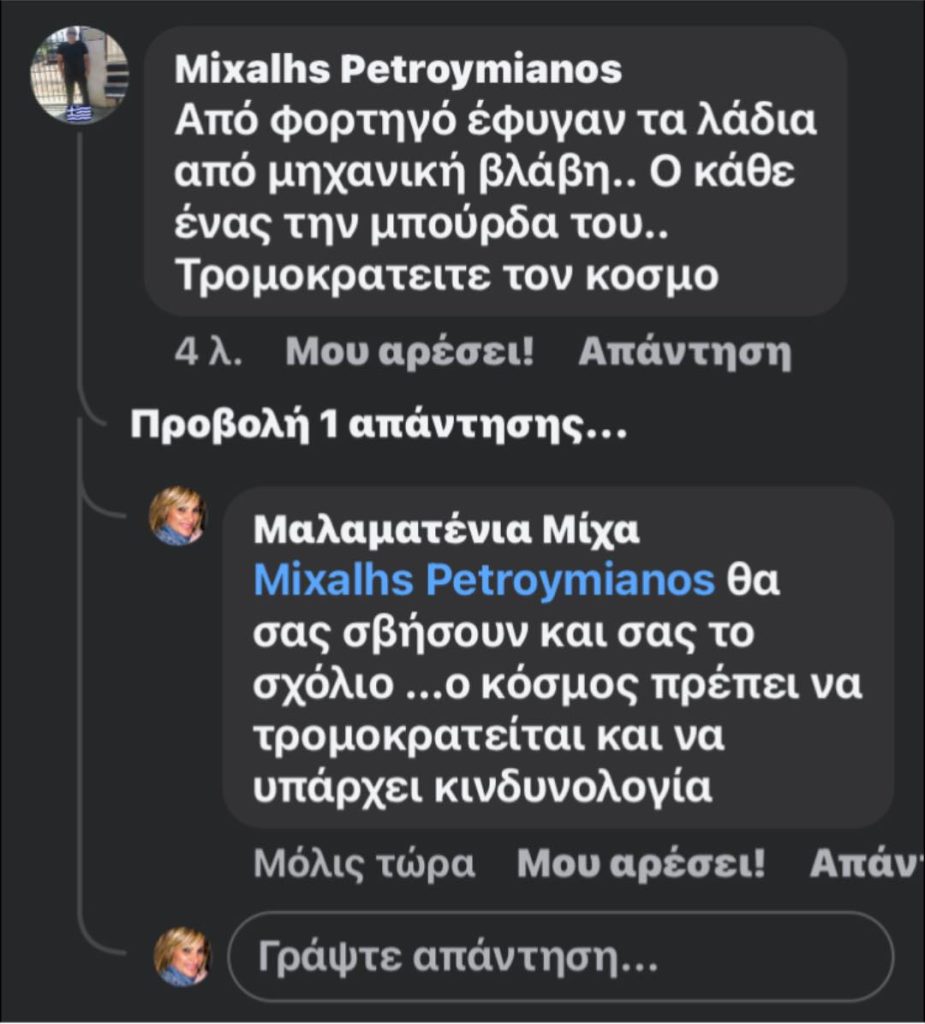Screen dimensions: 925x1024
Task: Click the Μόλις τώρα timestamp
Action: (x=364, y=863)
